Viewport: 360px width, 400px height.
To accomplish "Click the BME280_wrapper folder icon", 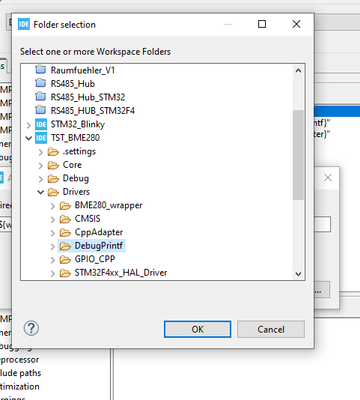I will [x=65, y=206].
